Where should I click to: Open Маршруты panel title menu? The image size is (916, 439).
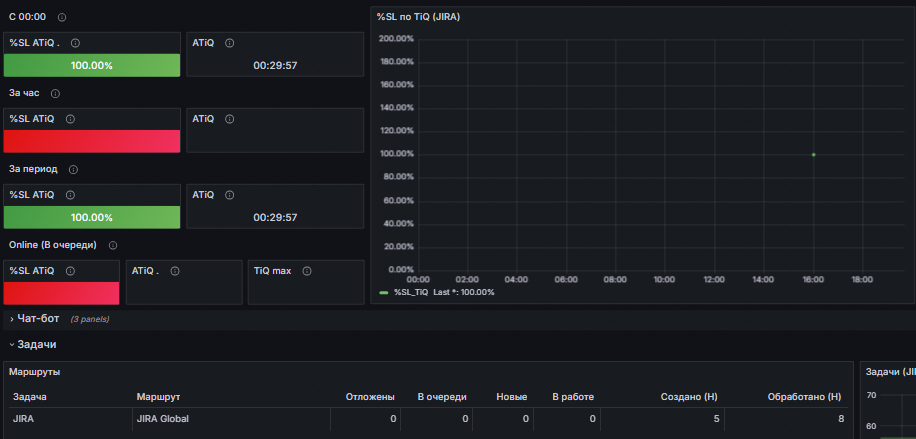pos(34,372)
